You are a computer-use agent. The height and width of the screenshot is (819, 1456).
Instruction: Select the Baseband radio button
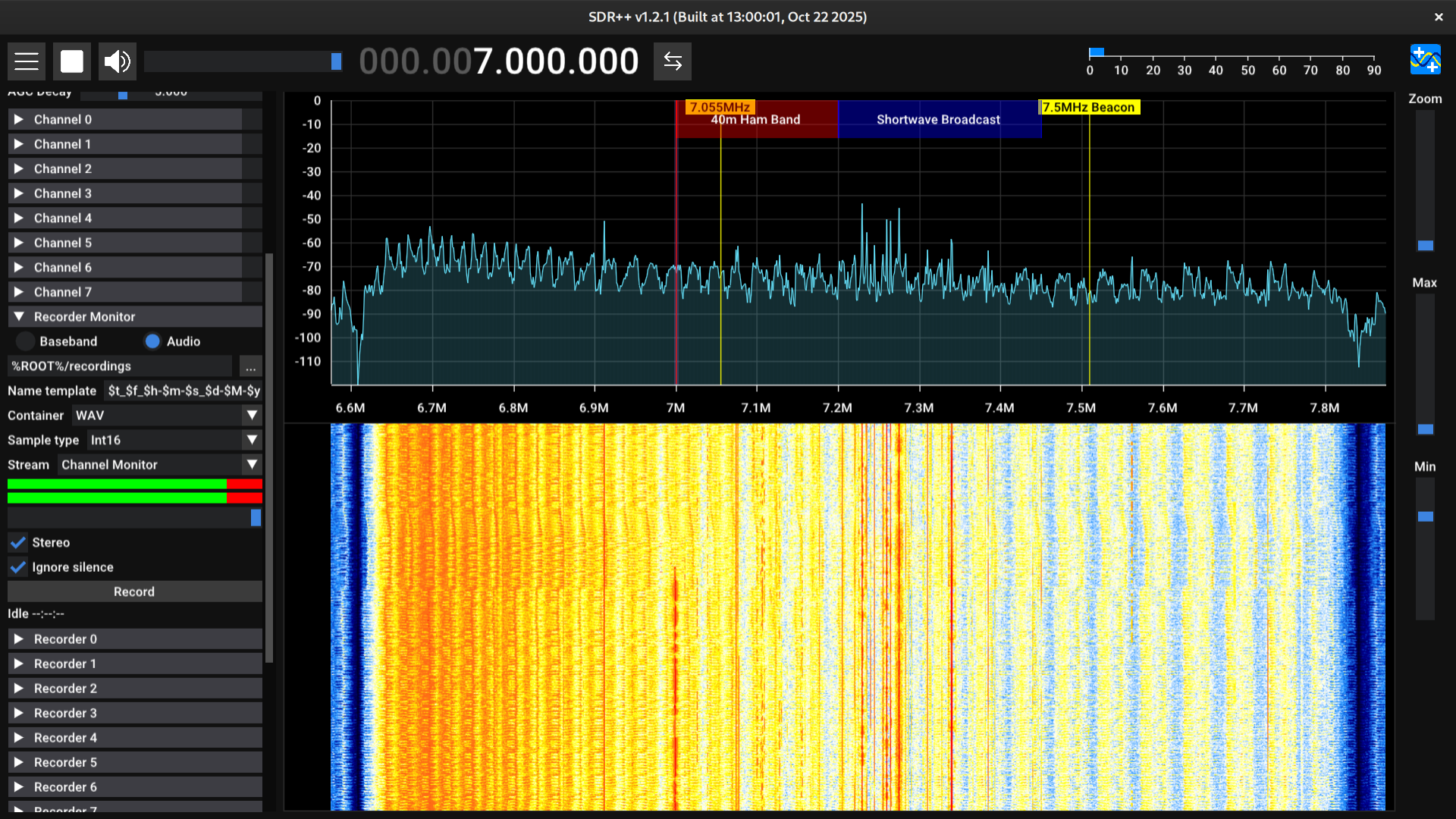(x=26, y=342)
